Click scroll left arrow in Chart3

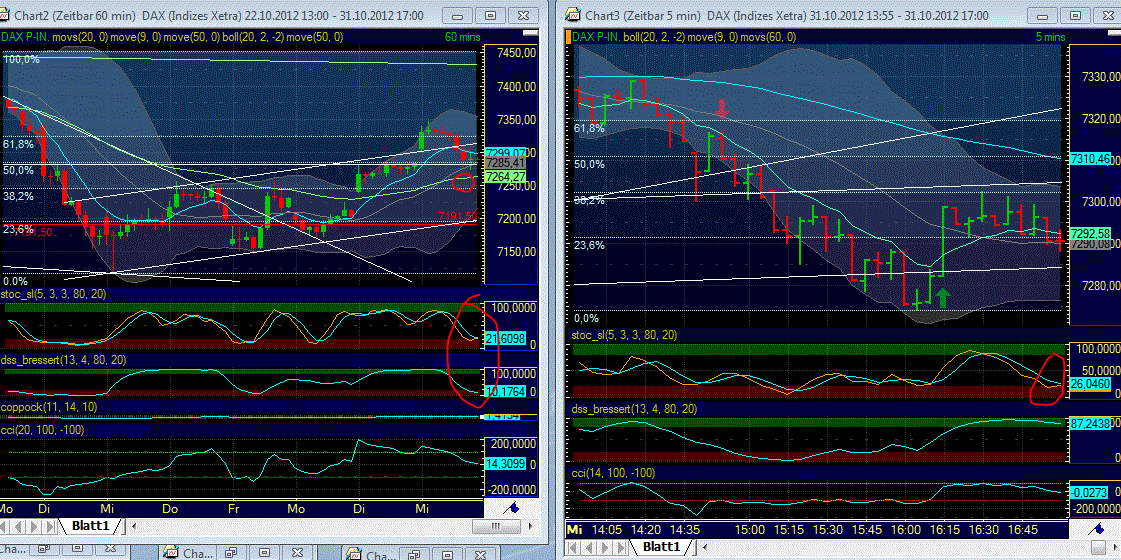[705, 547]
